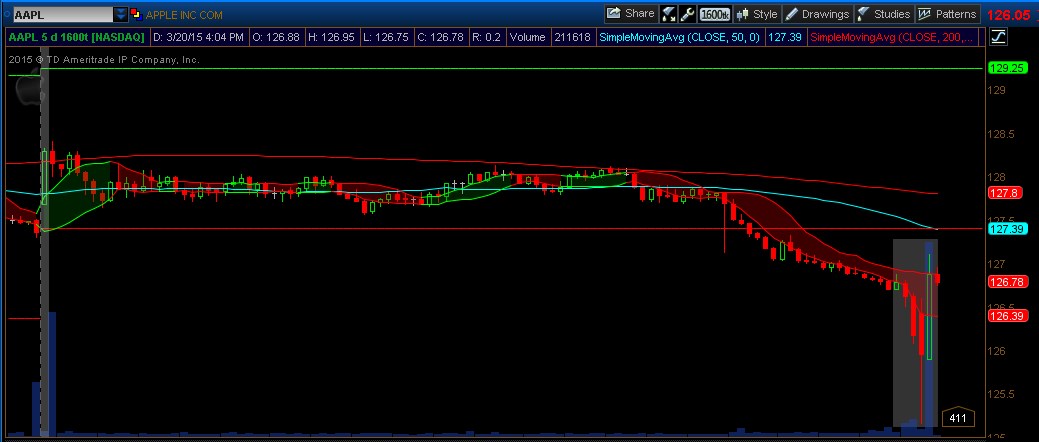Click the high price H: 126.95 cell

tap(333, 38)
